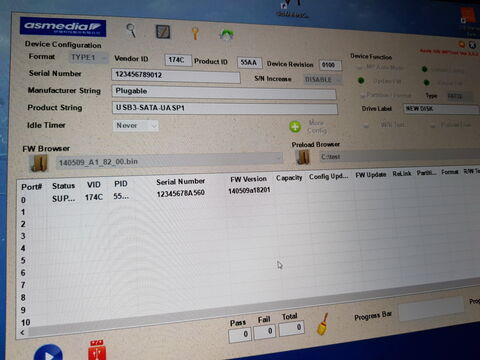Toggle the R/W Test checkbox
The height and width of the screenshot is (360, 480).
[x=367, y=125]
